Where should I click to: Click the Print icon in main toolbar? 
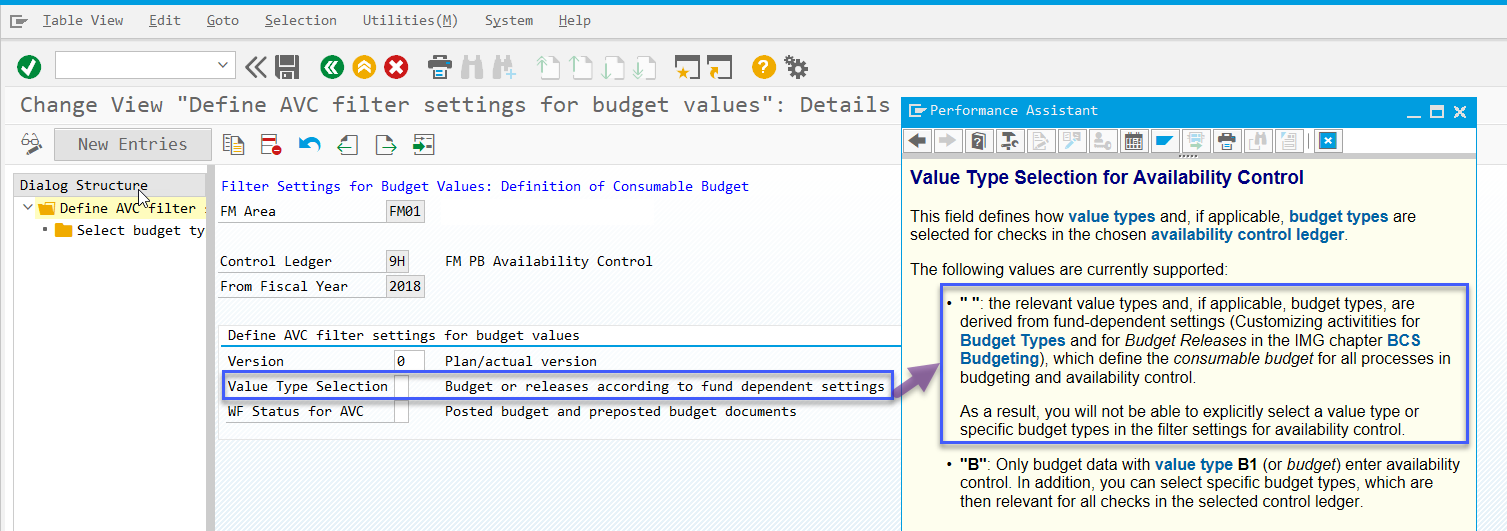pyautogui.click(x=440, y=67)
